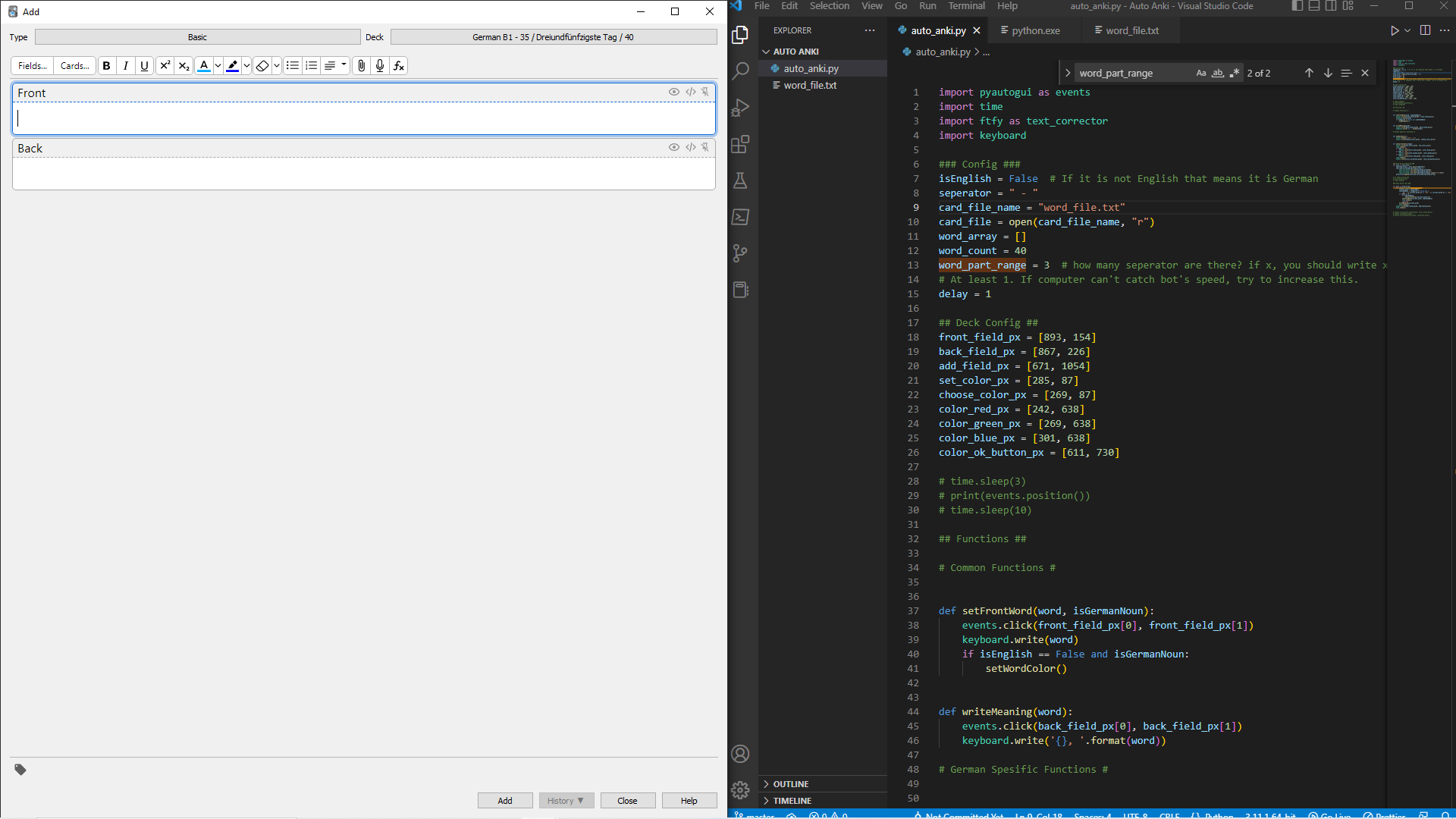Open the MathJax equation editor icon
This screenshot has width=1456, height=819.
pyautogui.click(x=398, y=66)
